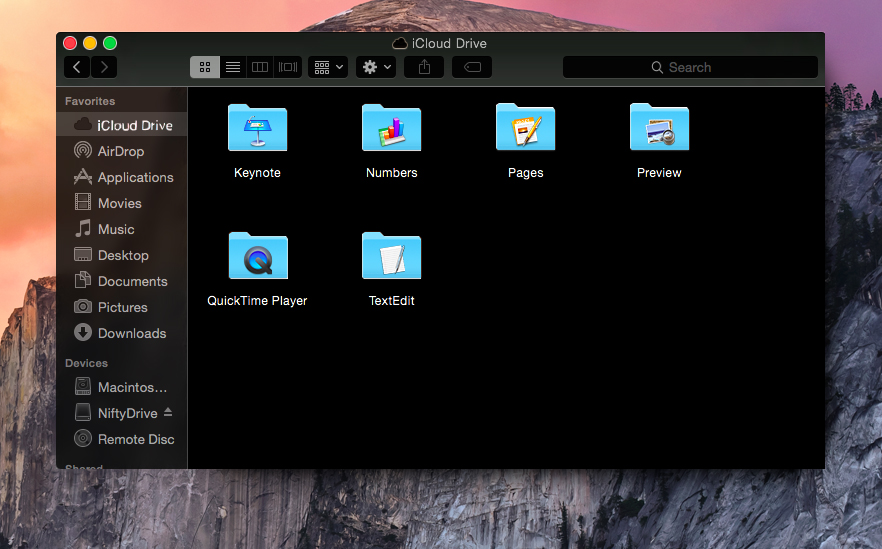Open the TextEdit folder icon

(x=392, y=255)
